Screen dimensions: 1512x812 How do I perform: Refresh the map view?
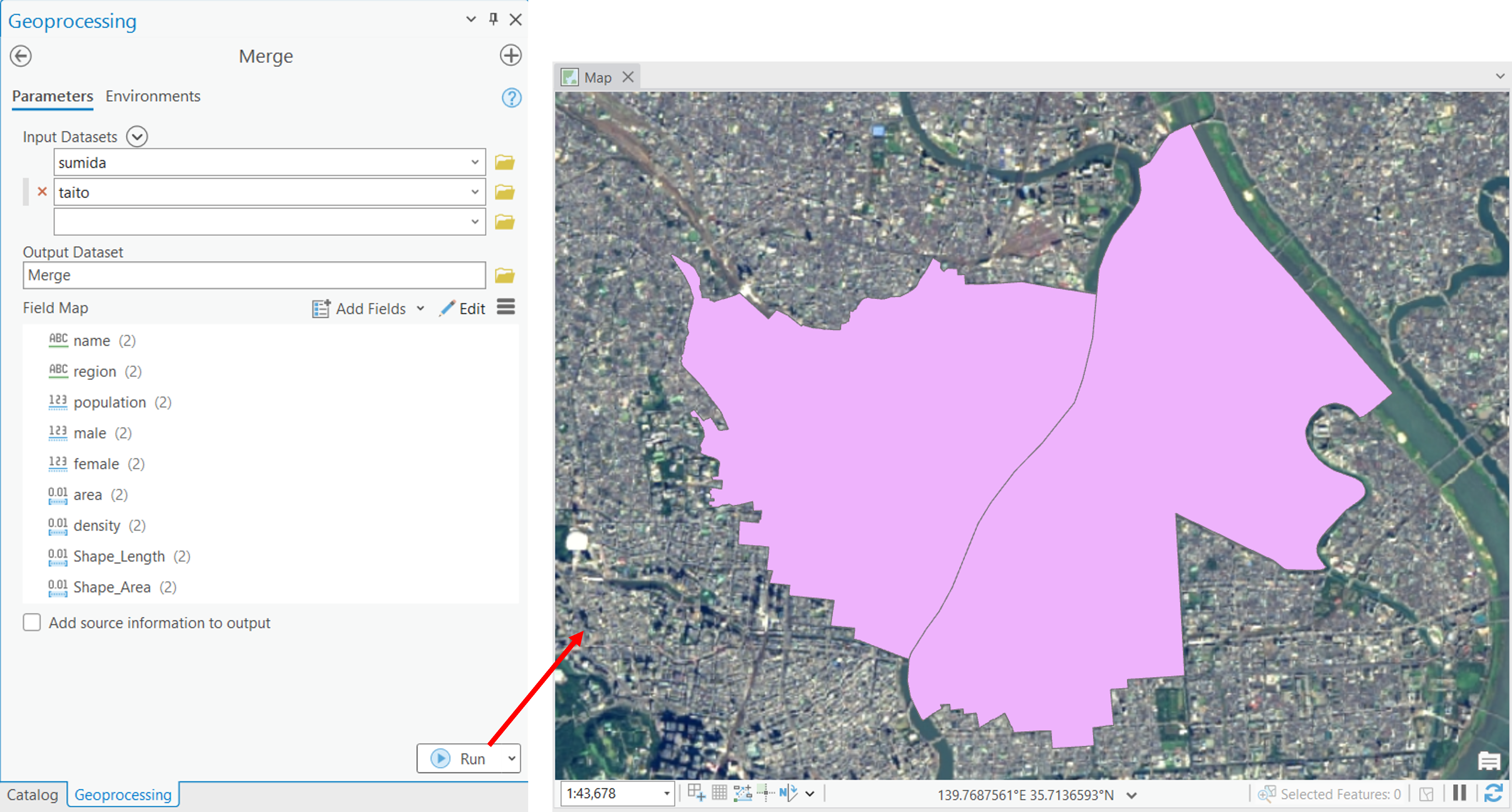tap(1494, 793)
